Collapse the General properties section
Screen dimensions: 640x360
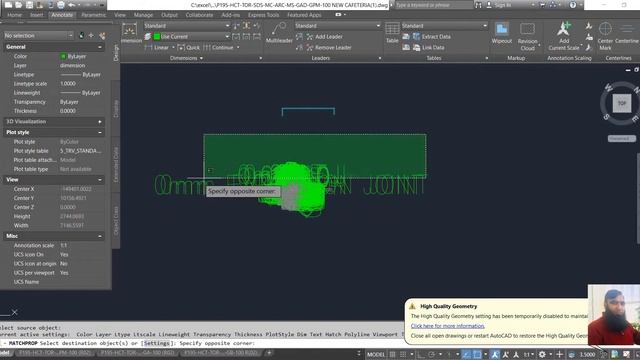(x=100, y=47)
